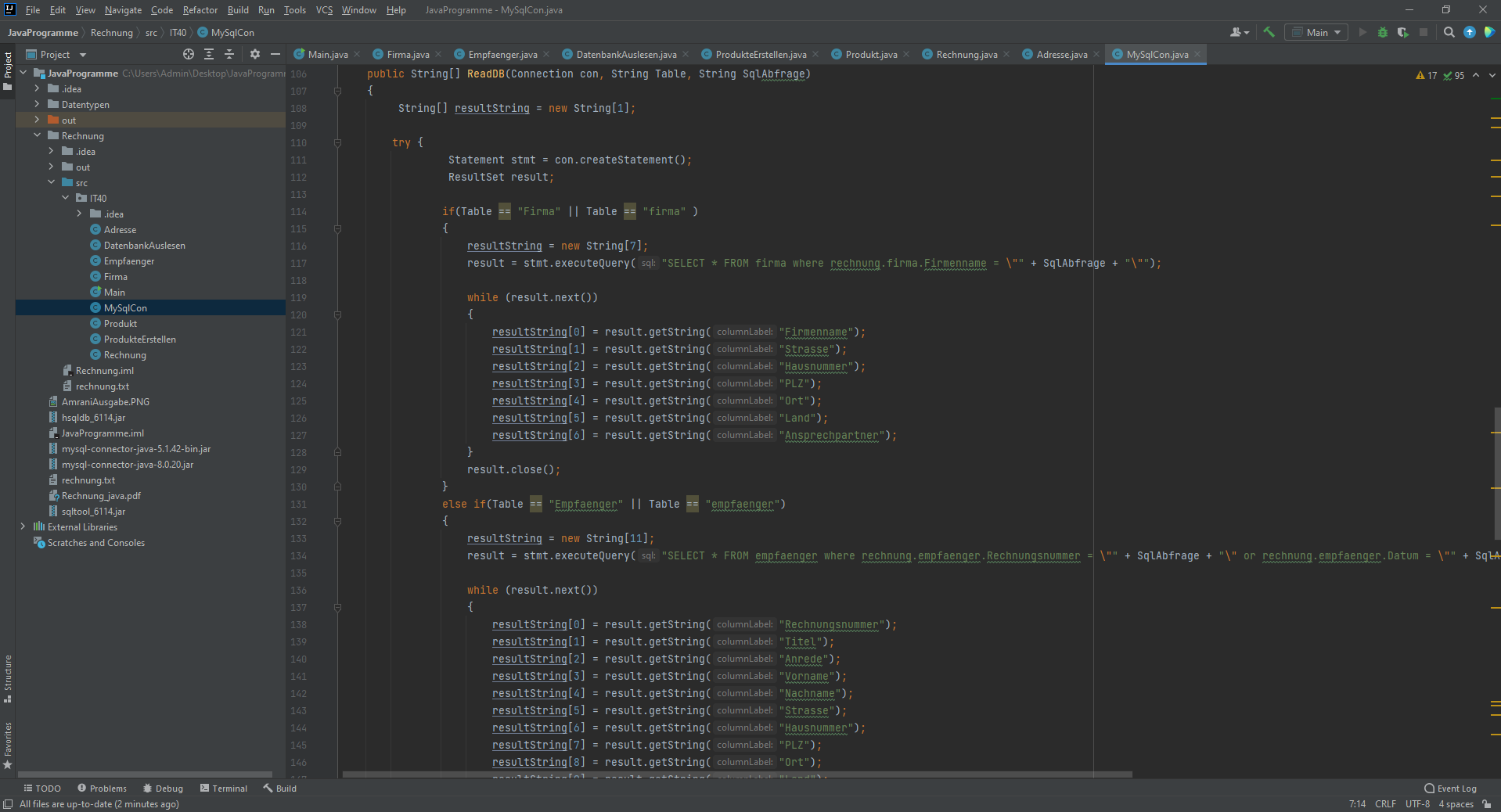Click the Stop execution icon

(1424, 32)
